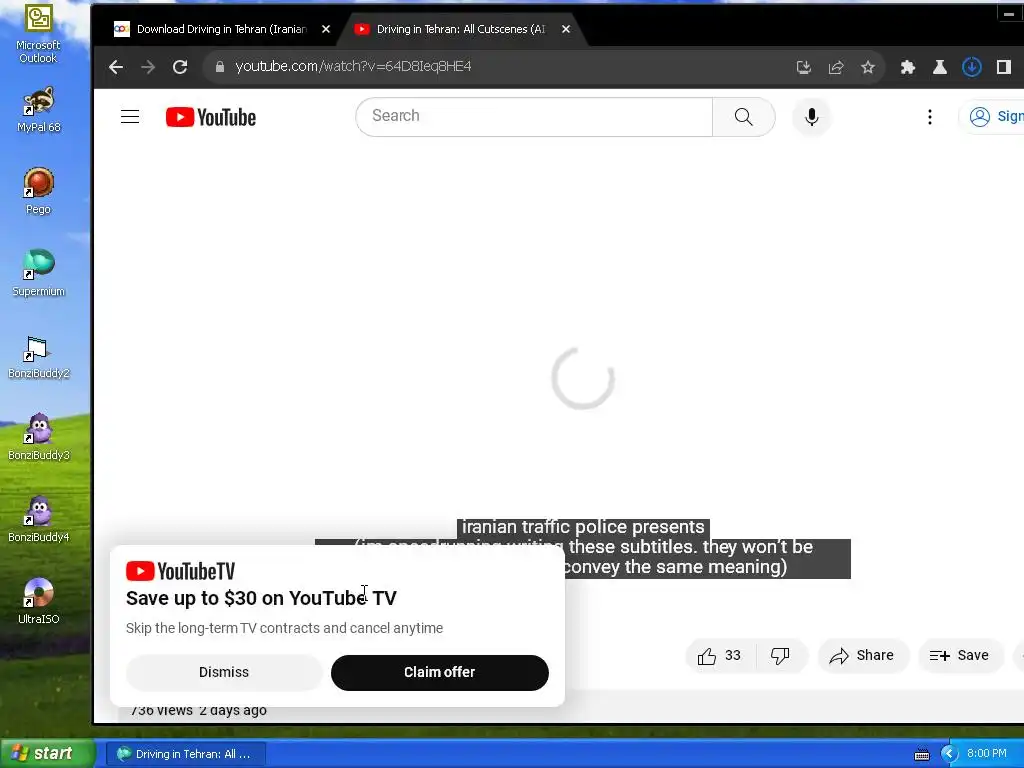1024x768 pixels.
Task: Click the lock icon in address bar
Action: (x=220, y=67)
